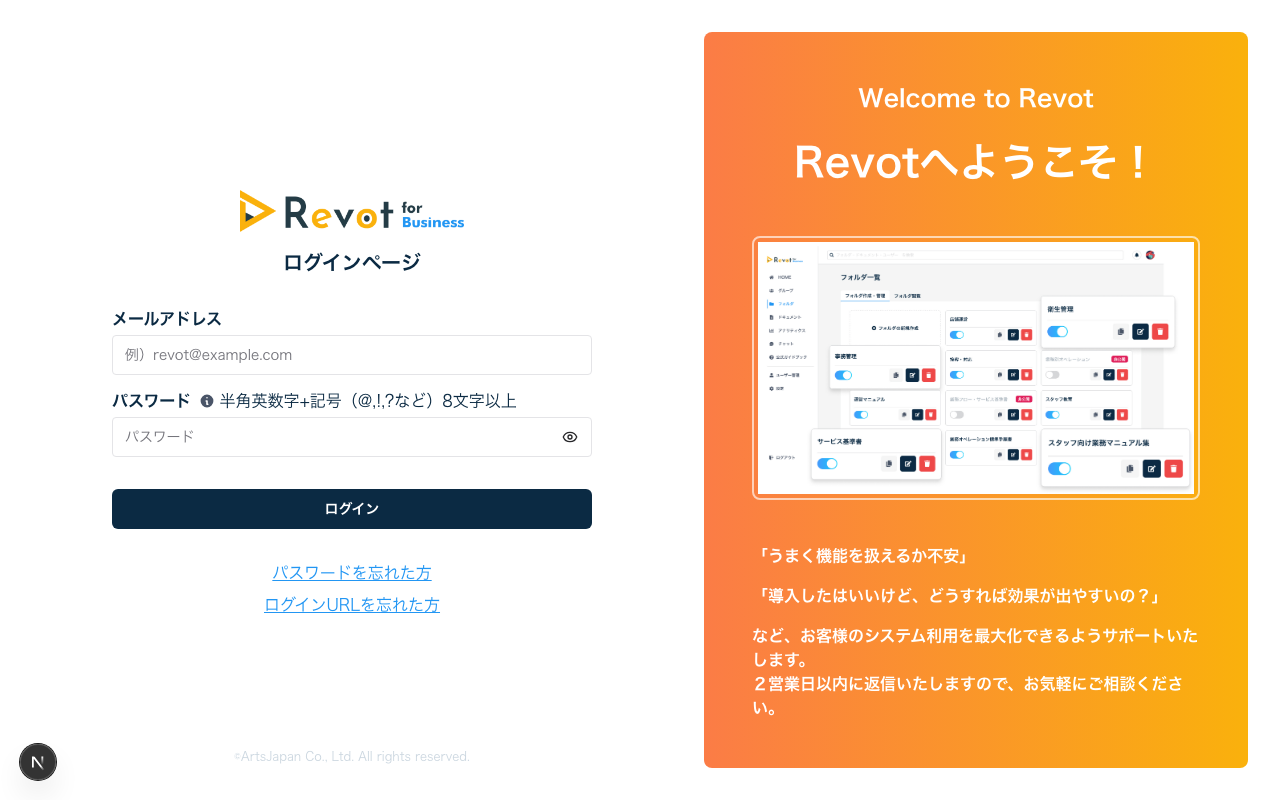Click the password requirements info icon
This screenshot has width=1280, height=800.
207,401
